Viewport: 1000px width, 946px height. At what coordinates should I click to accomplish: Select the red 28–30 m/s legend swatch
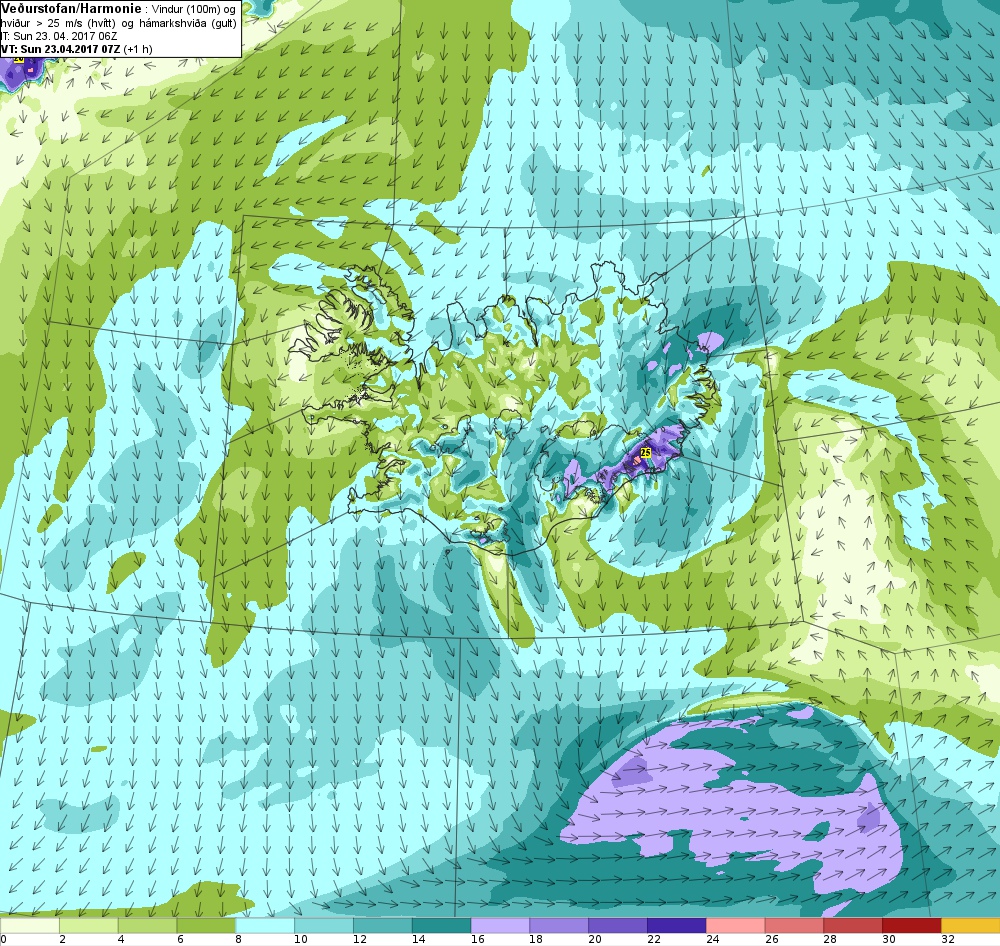click(x=853, y=925)
